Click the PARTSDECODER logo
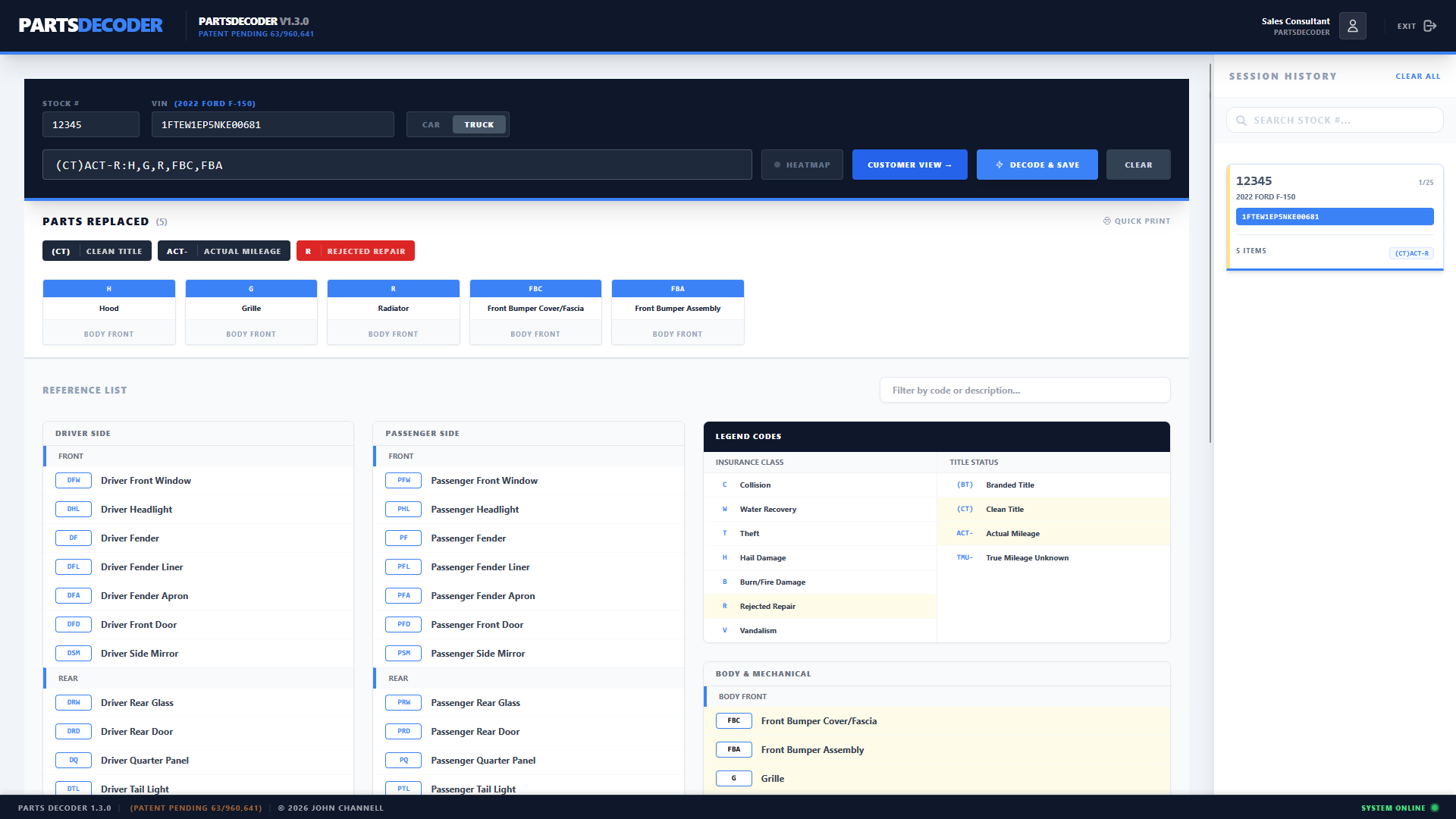The width and height of the screenshot is (1456, 819). pos(90,25)
